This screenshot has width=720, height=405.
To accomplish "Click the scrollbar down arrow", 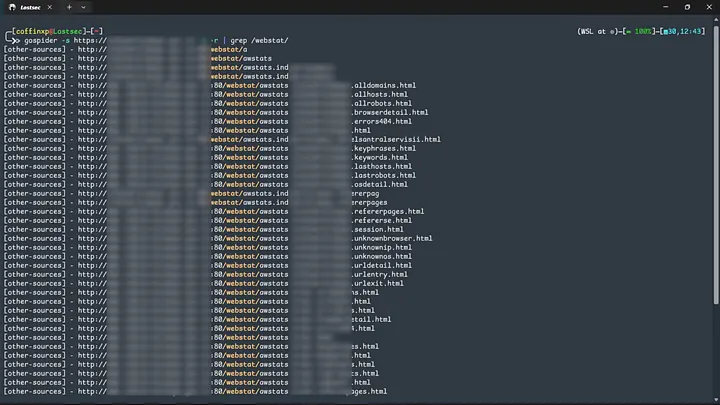I will coord(716,400).
